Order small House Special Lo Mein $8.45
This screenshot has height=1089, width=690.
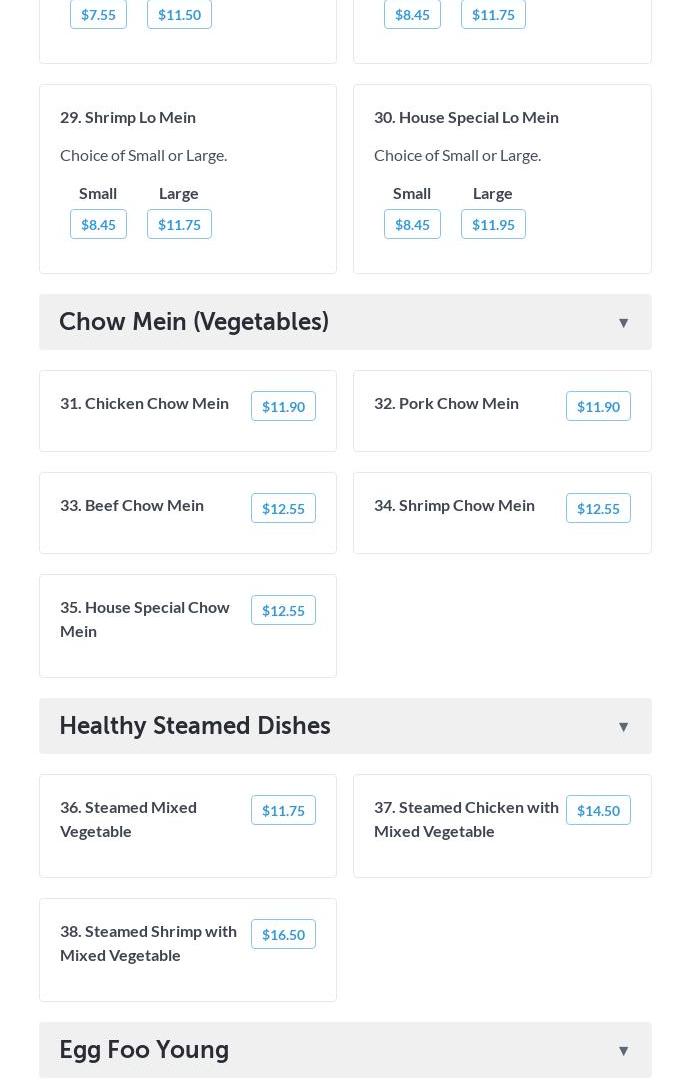pyautogui.click(x=412, y=224)
